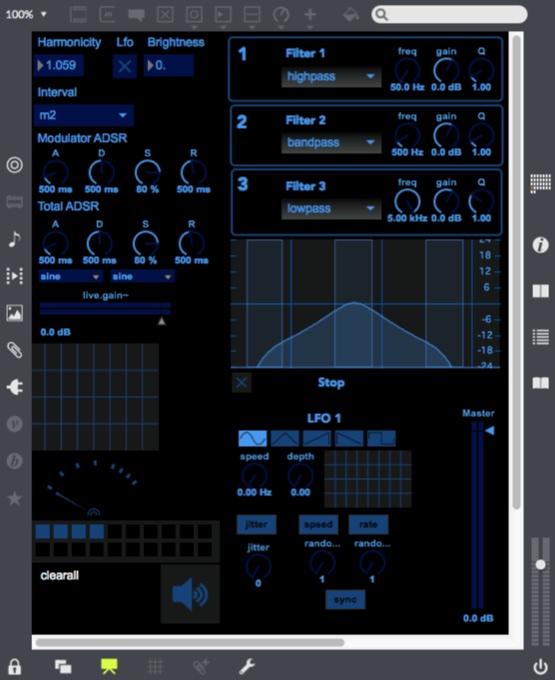
Task: Select ramp-up saw waveform tab for LFO 1
Action: tap(317, 438)
